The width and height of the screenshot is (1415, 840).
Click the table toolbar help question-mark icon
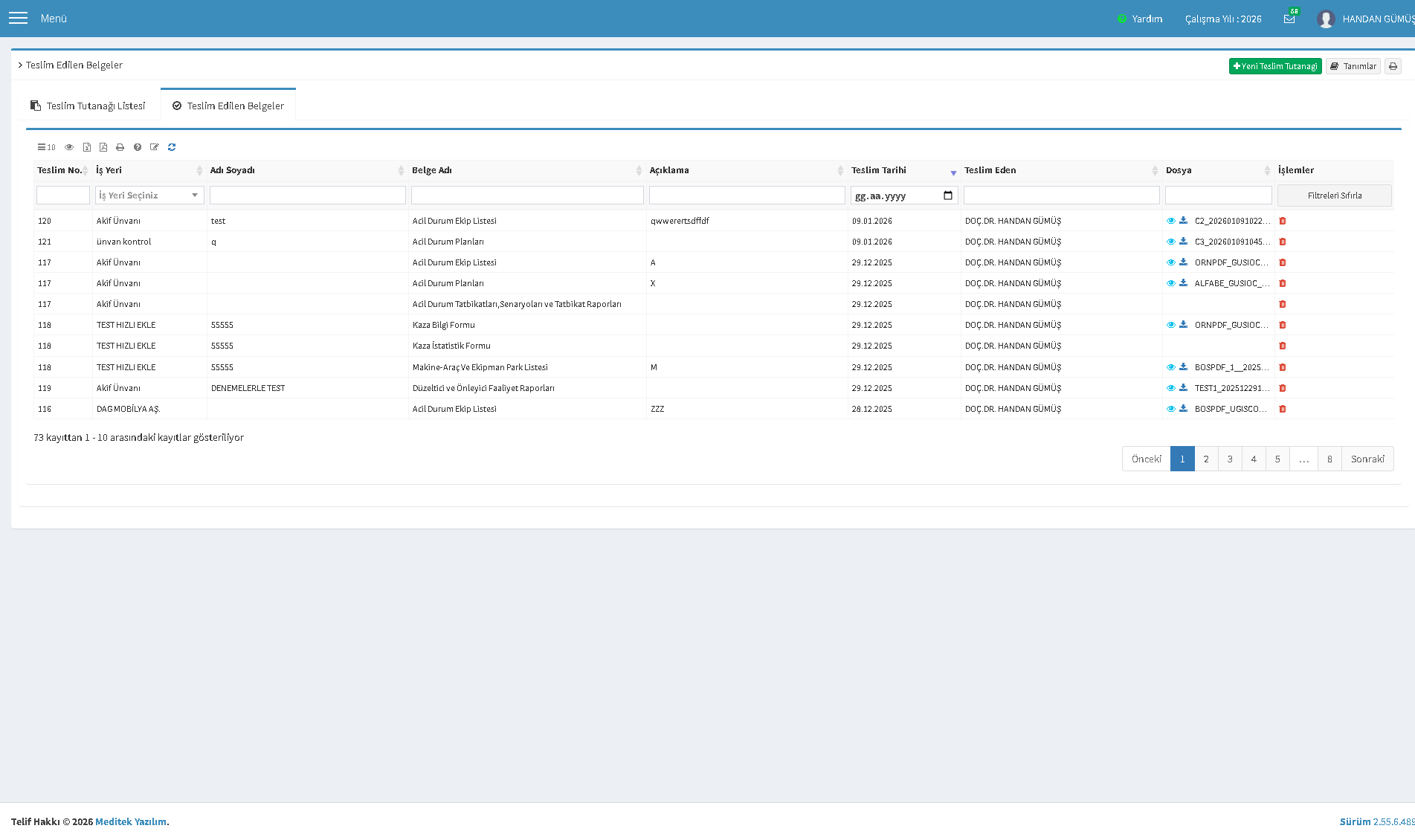[x=138, y=147]
